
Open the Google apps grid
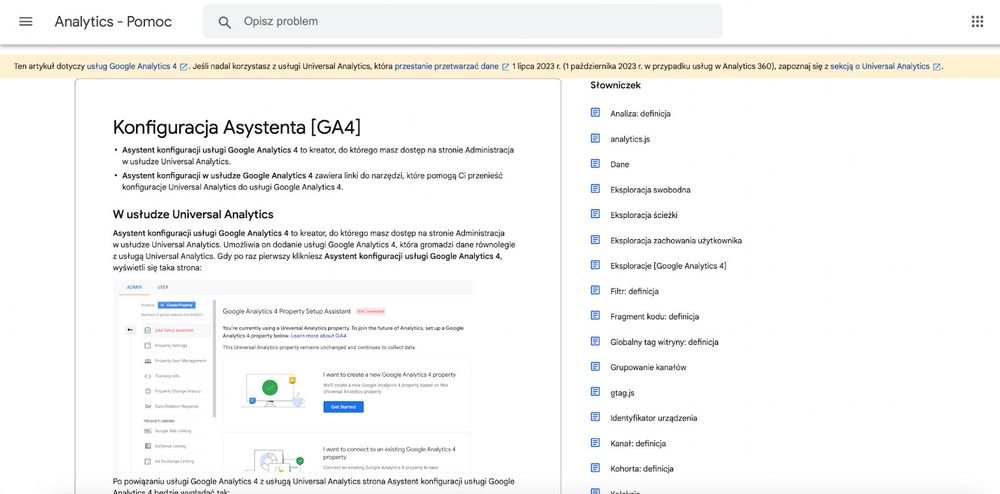977,22
